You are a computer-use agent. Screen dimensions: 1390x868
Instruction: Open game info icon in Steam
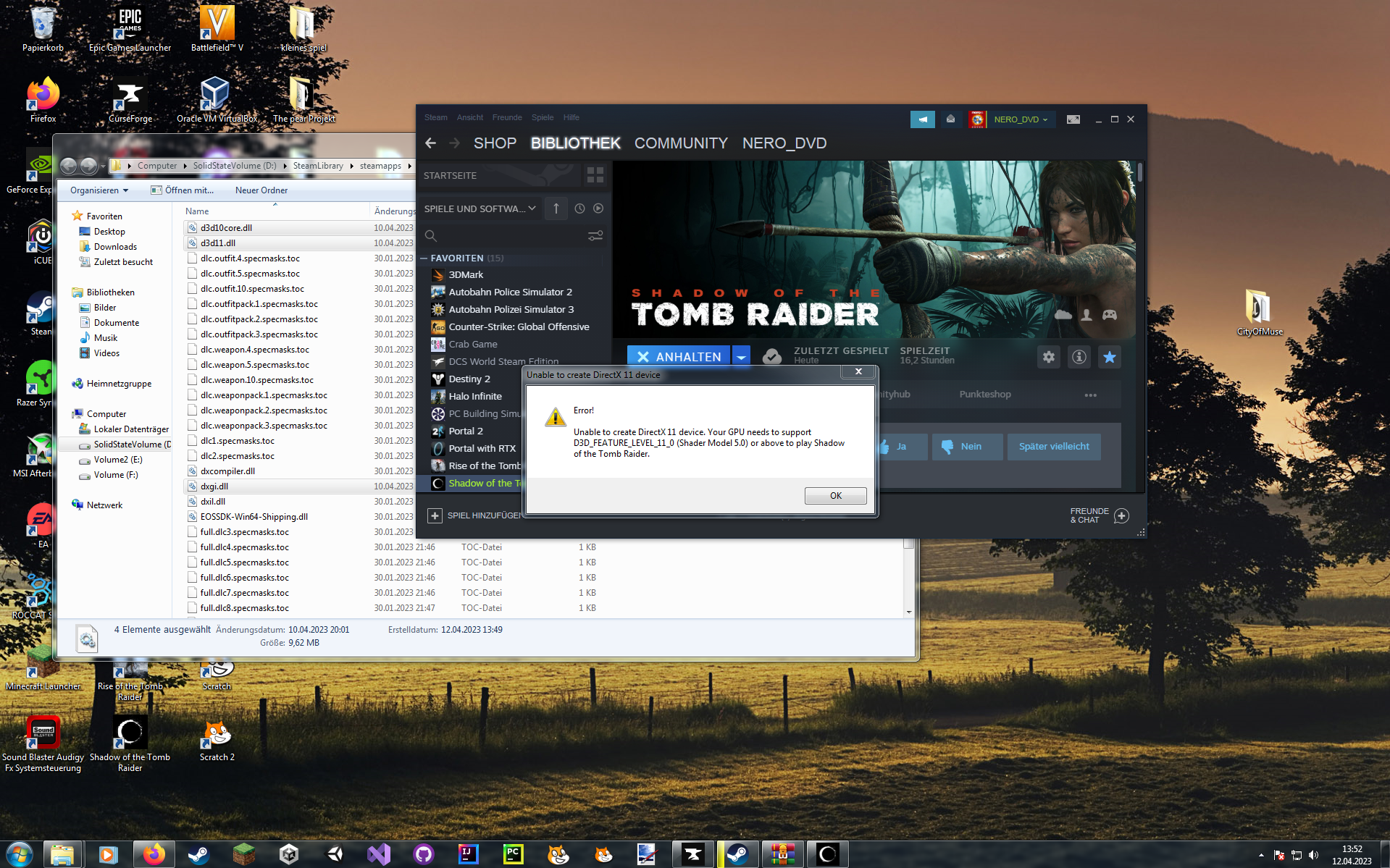[x=1079, y=357]
